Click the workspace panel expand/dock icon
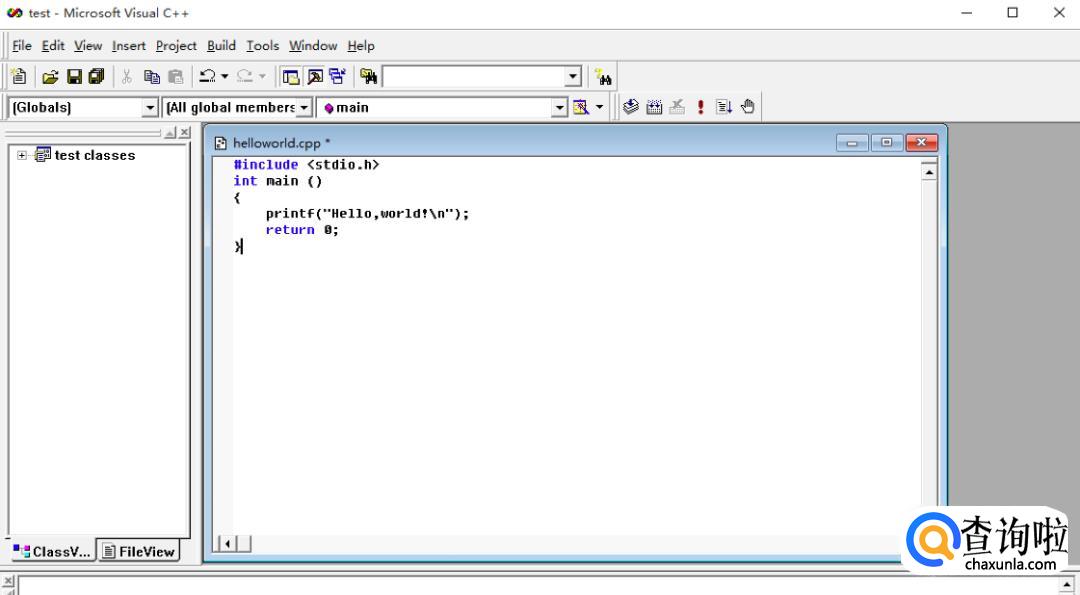 coord(171,132)
